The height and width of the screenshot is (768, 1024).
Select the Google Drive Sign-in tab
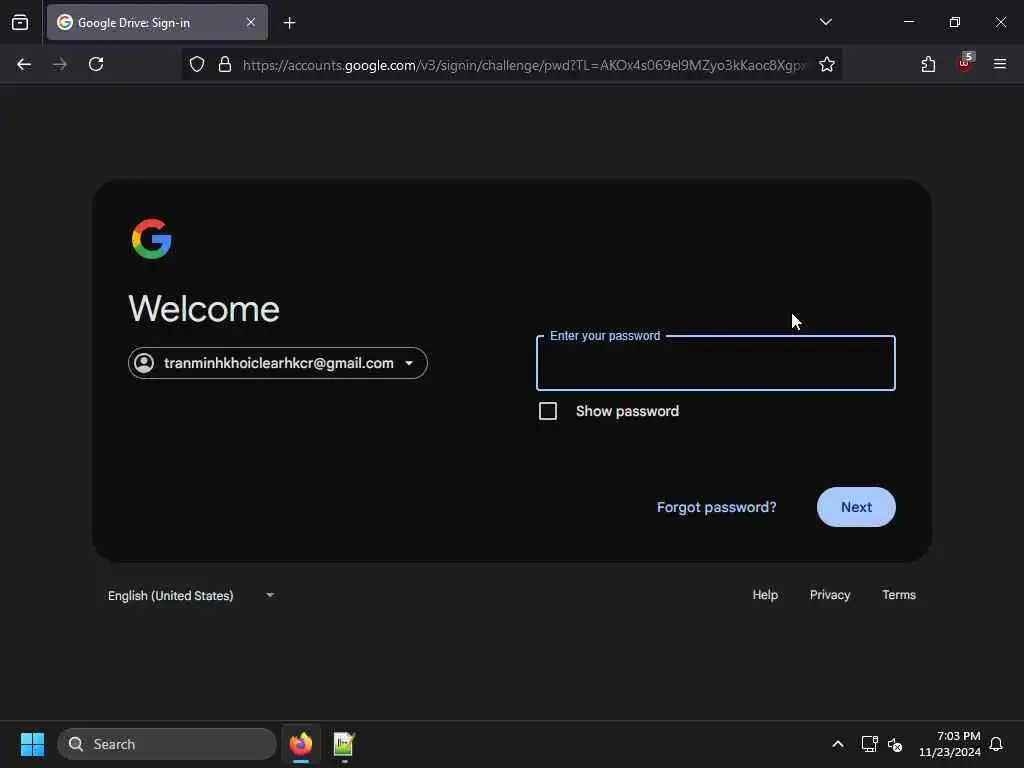click(x=157, y=23)
